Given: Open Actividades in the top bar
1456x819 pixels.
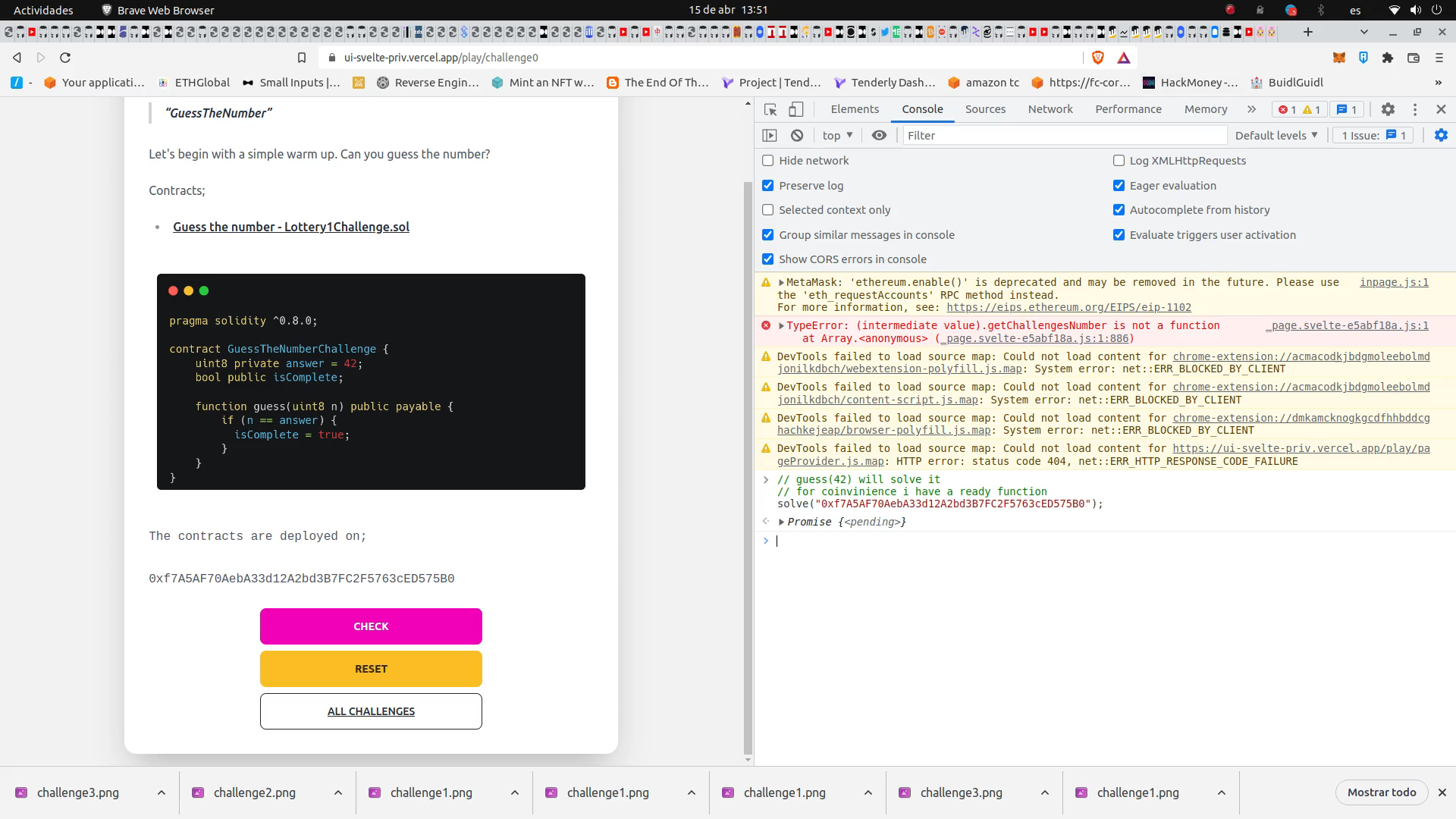Looking at the screenshot, I should pos(43,10).
